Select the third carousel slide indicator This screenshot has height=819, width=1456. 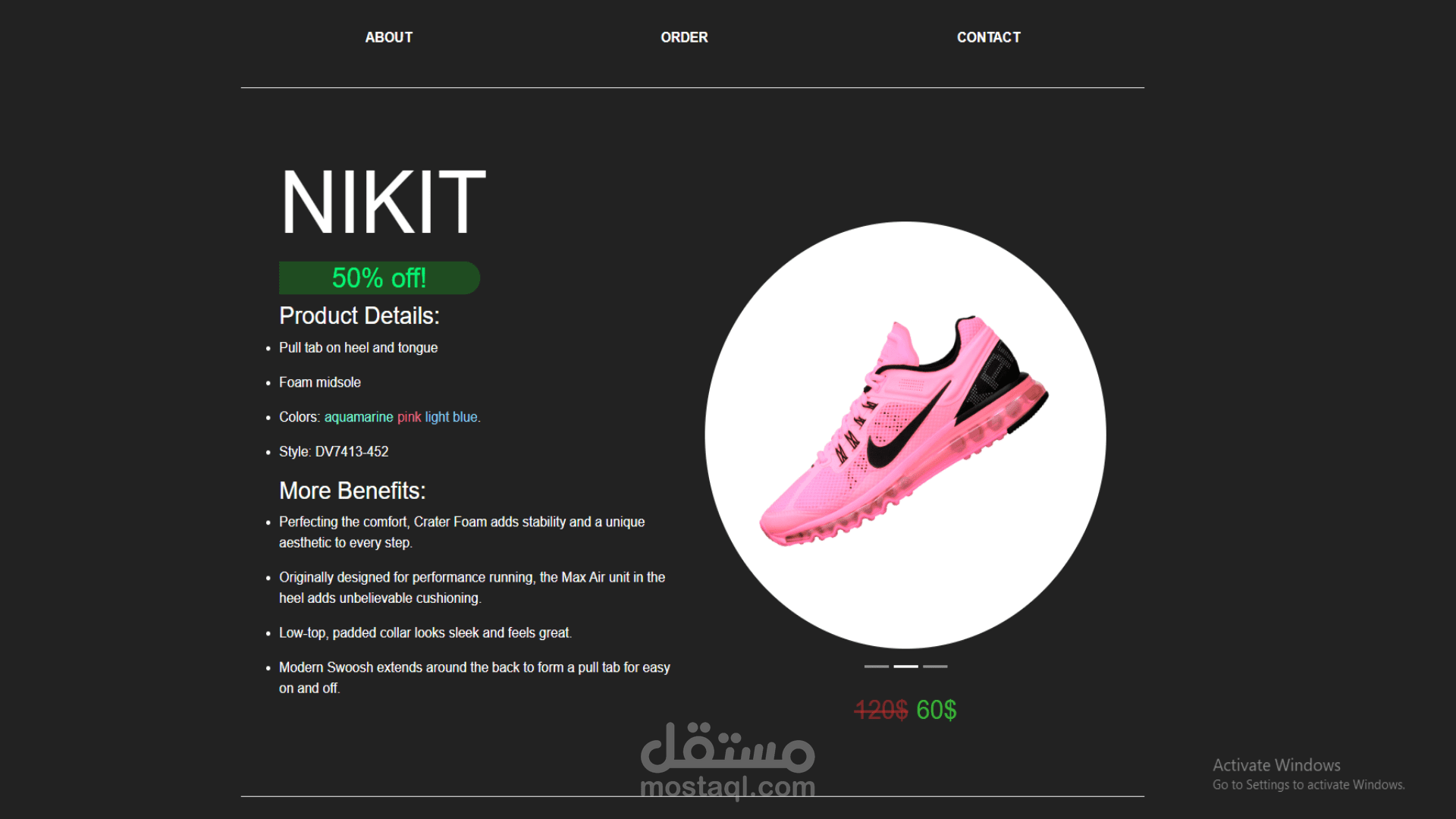[x=935, y=667]
